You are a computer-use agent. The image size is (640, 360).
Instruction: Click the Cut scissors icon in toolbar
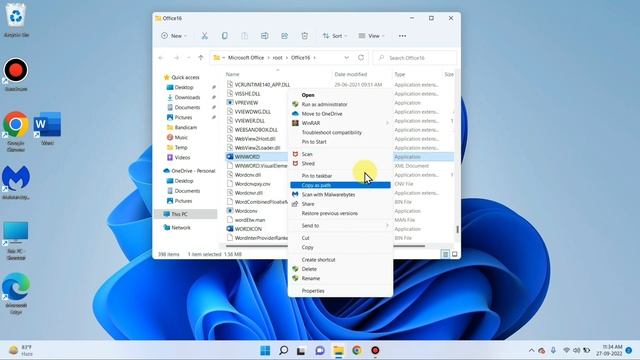[204, 36]
